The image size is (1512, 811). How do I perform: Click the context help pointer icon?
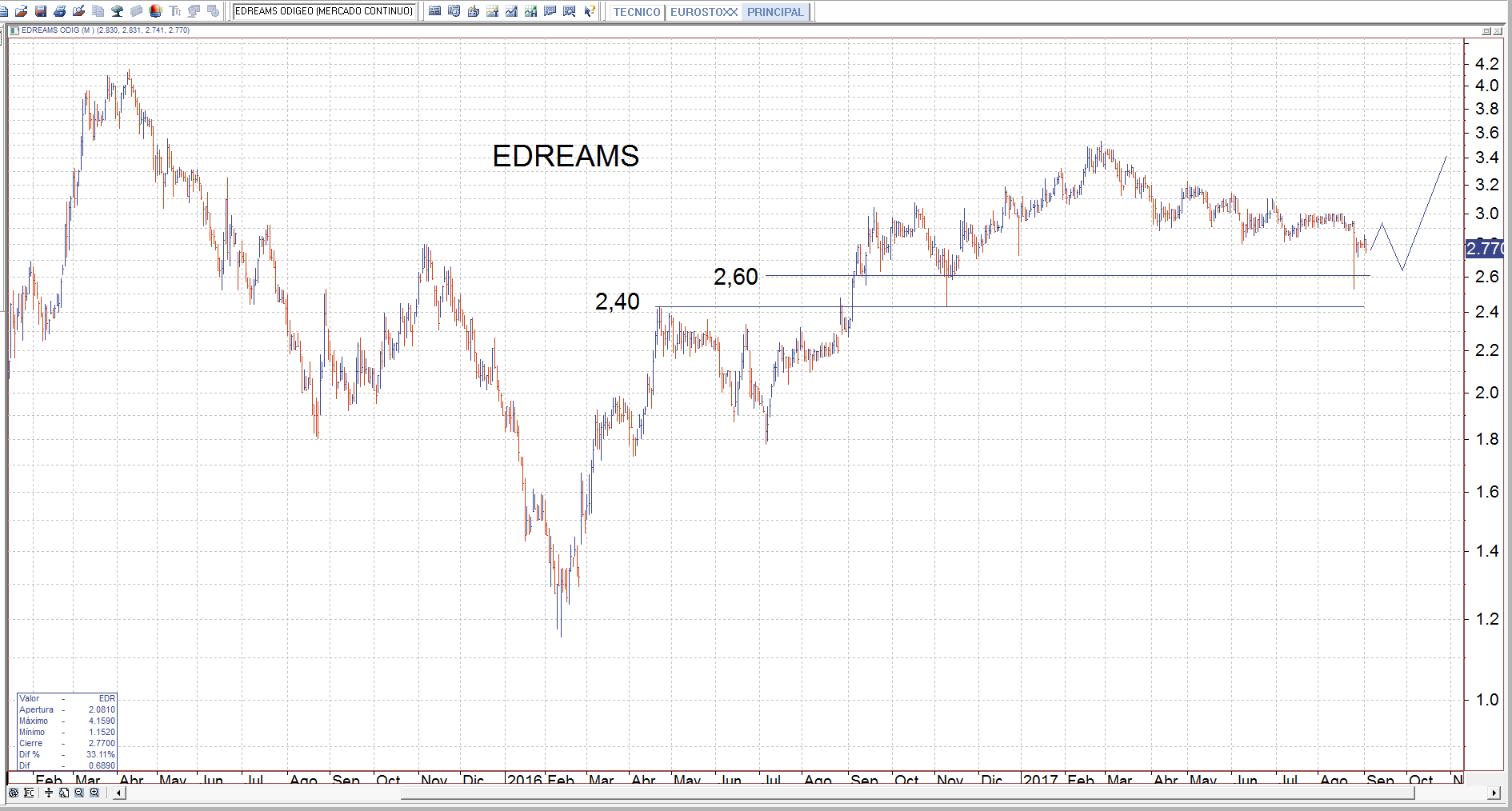590,11
